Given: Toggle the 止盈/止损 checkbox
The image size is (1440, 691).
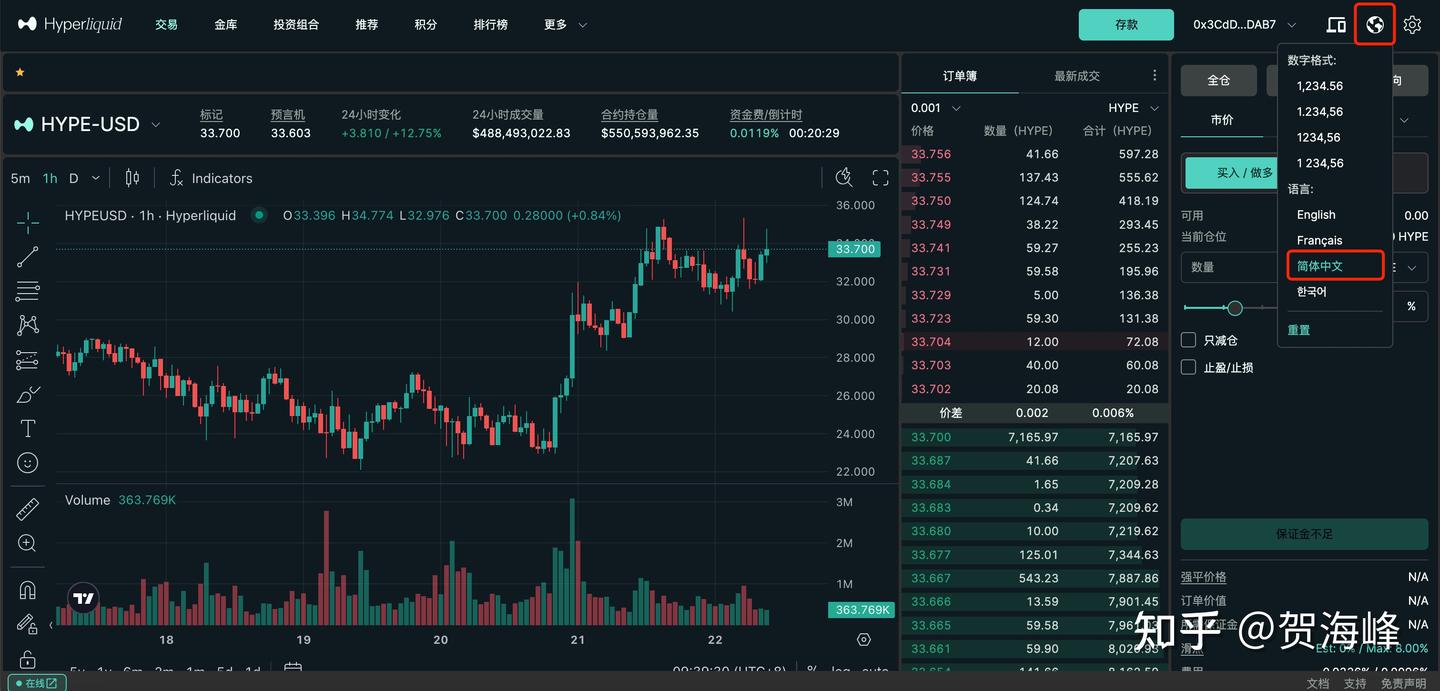Looking at the screenshot, I should click(1189, 367).
